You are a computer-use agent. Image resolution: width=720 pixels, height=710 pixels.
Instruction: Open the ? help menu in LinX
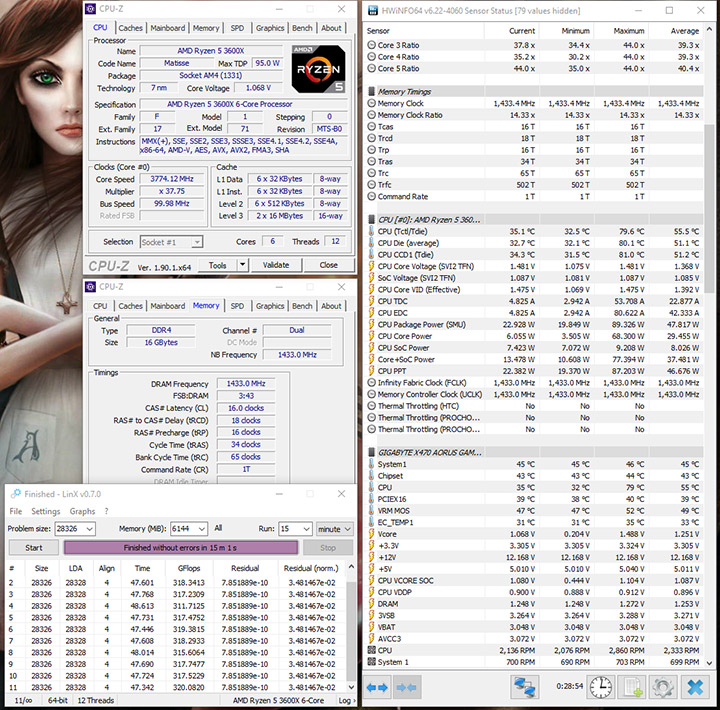click(x=107, y=511)
